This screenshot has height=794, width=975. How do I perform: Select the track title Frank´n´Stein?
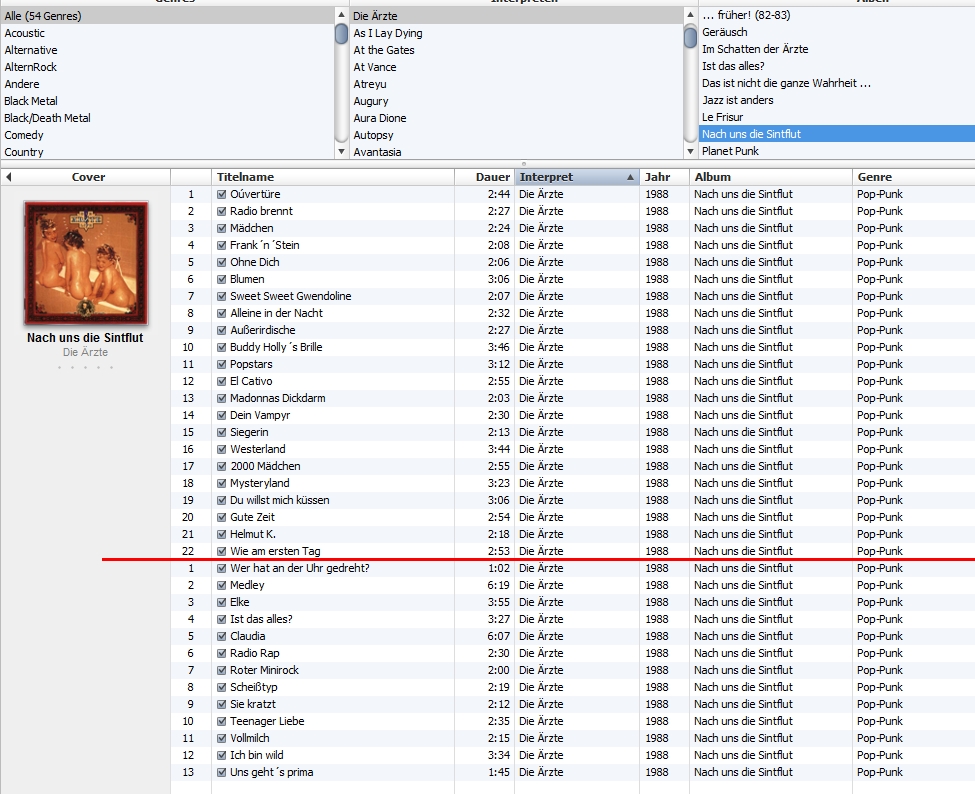265,245
